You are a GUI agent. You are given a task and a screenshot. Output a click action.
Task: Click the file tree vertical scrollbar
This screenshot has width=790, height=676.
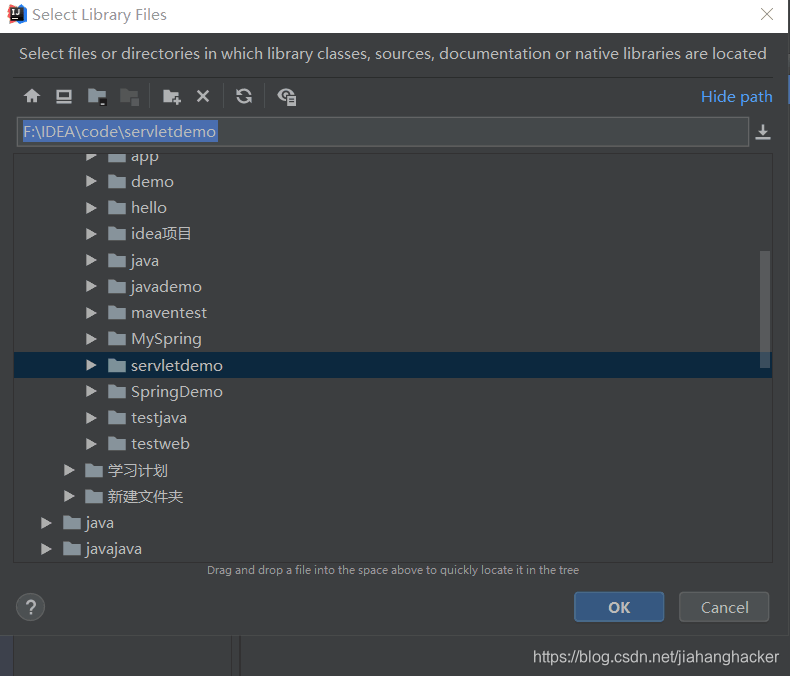(x=765, y=309)
